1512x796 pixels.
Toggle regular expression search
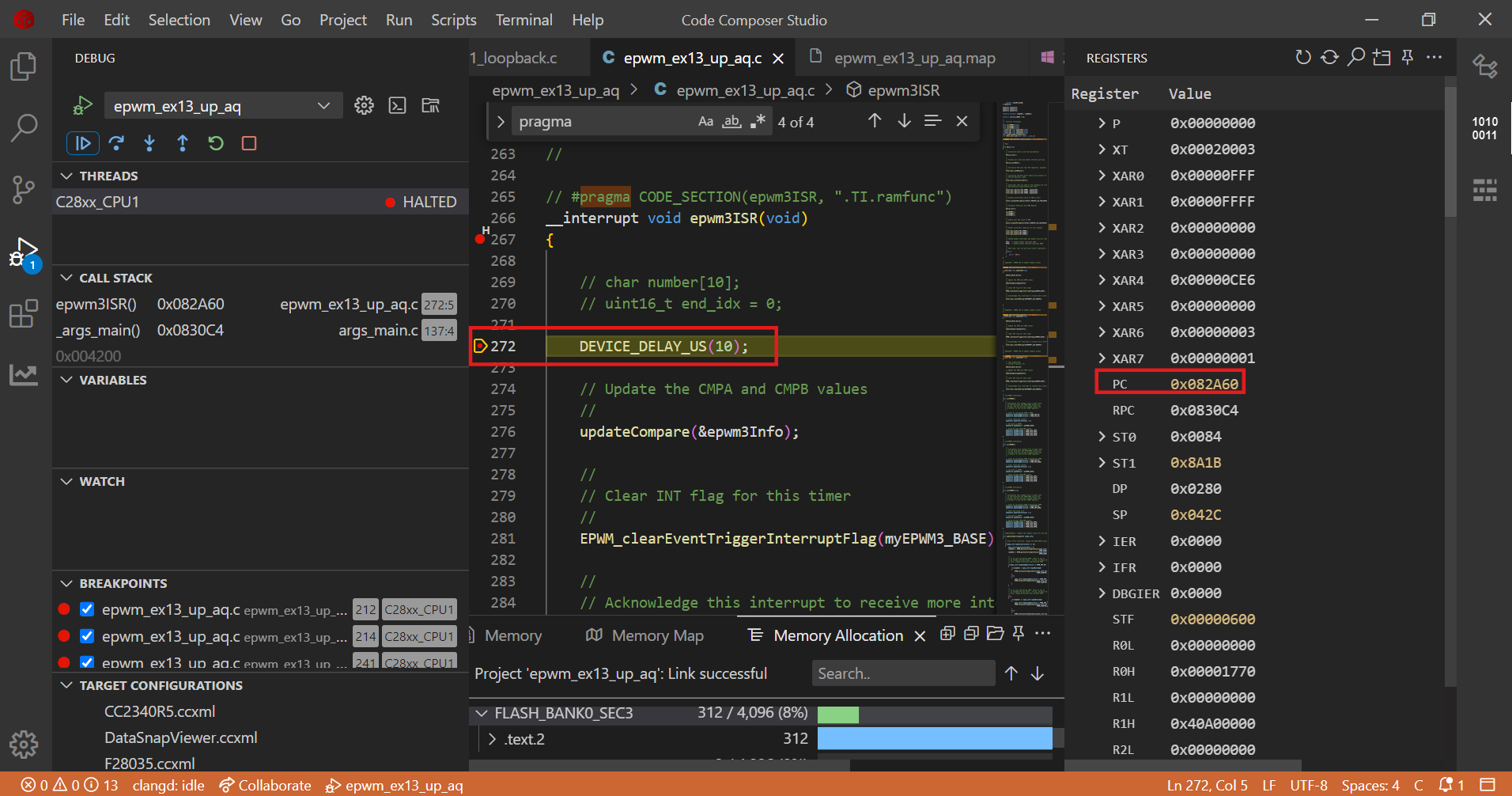[758, 121]
